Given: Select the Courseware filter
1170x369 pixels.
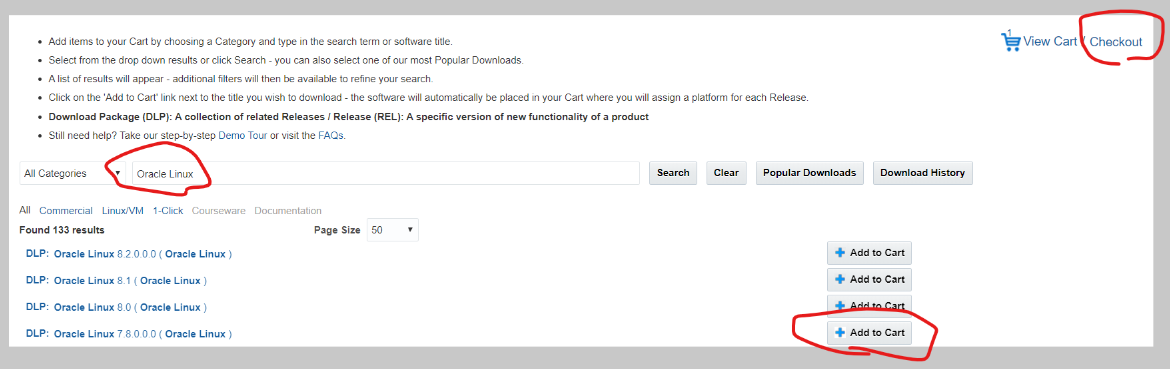Looking at the screenshot, I should [x=219, y=211].
